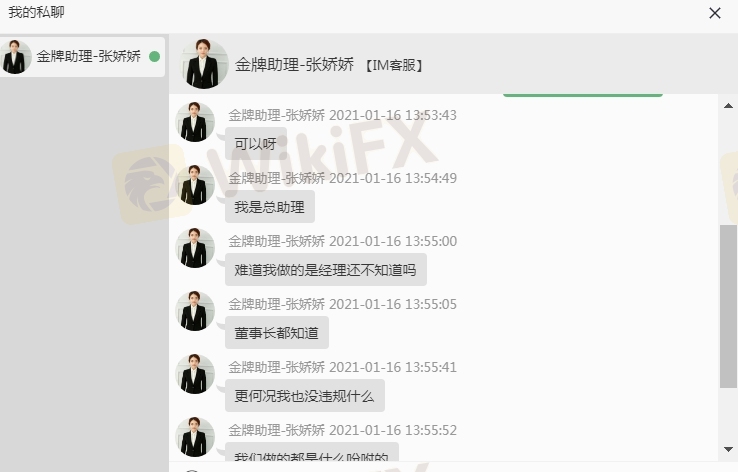
Task: Close the 我的私聊 private chat window
Action: pyautogui.click(x=714, y=13)
